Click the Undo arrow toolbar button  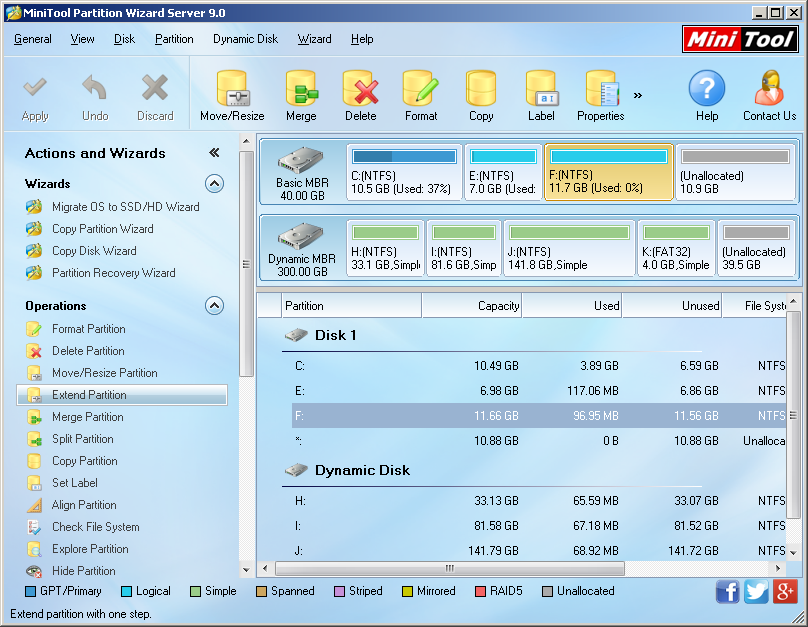tap(95, 98)
